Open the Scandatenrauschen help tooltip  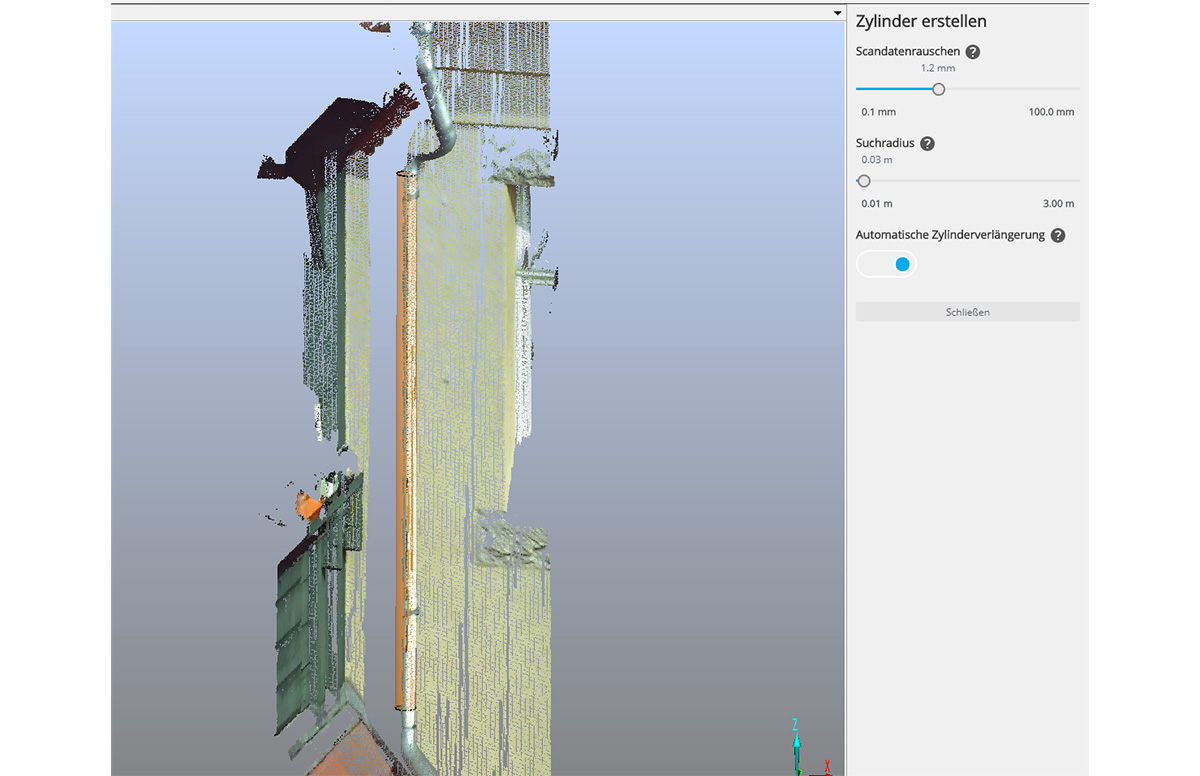point(972,51)
